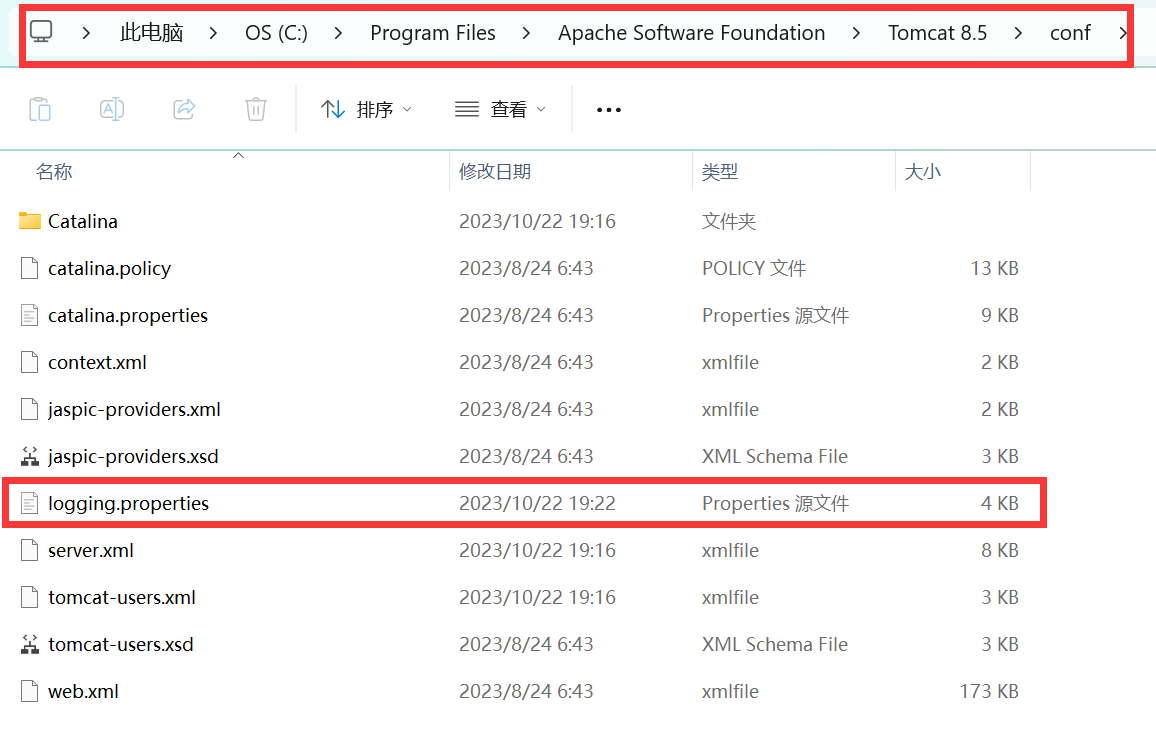The width and height of the screenshot is (1156, 741).
Task: Click the conf breadcrumb segment
Action: coord(1070,32)
